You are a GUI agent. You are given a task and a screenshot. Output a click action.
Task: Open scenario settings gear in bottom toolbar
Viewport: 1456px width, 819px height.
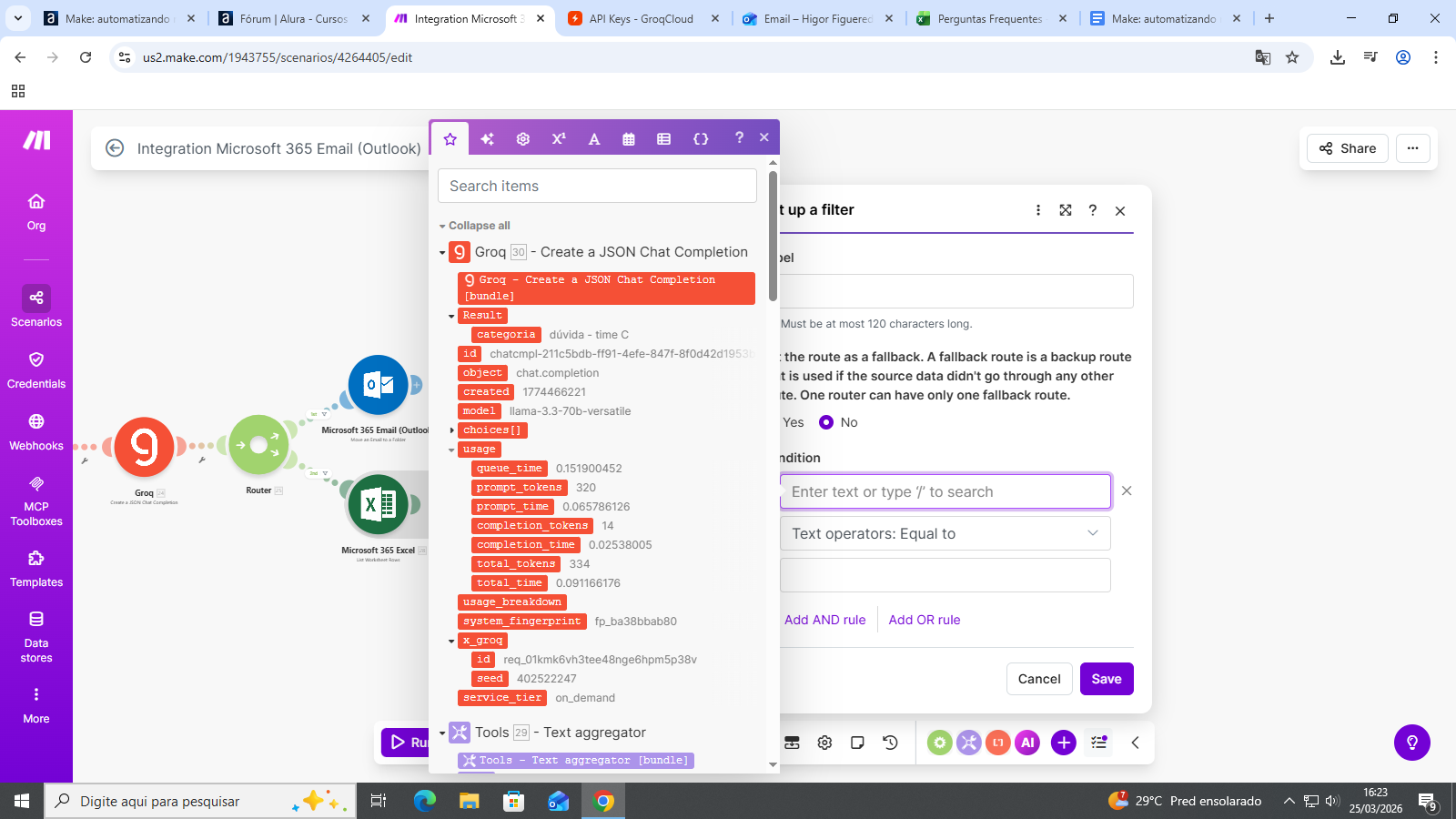[824, 743]
